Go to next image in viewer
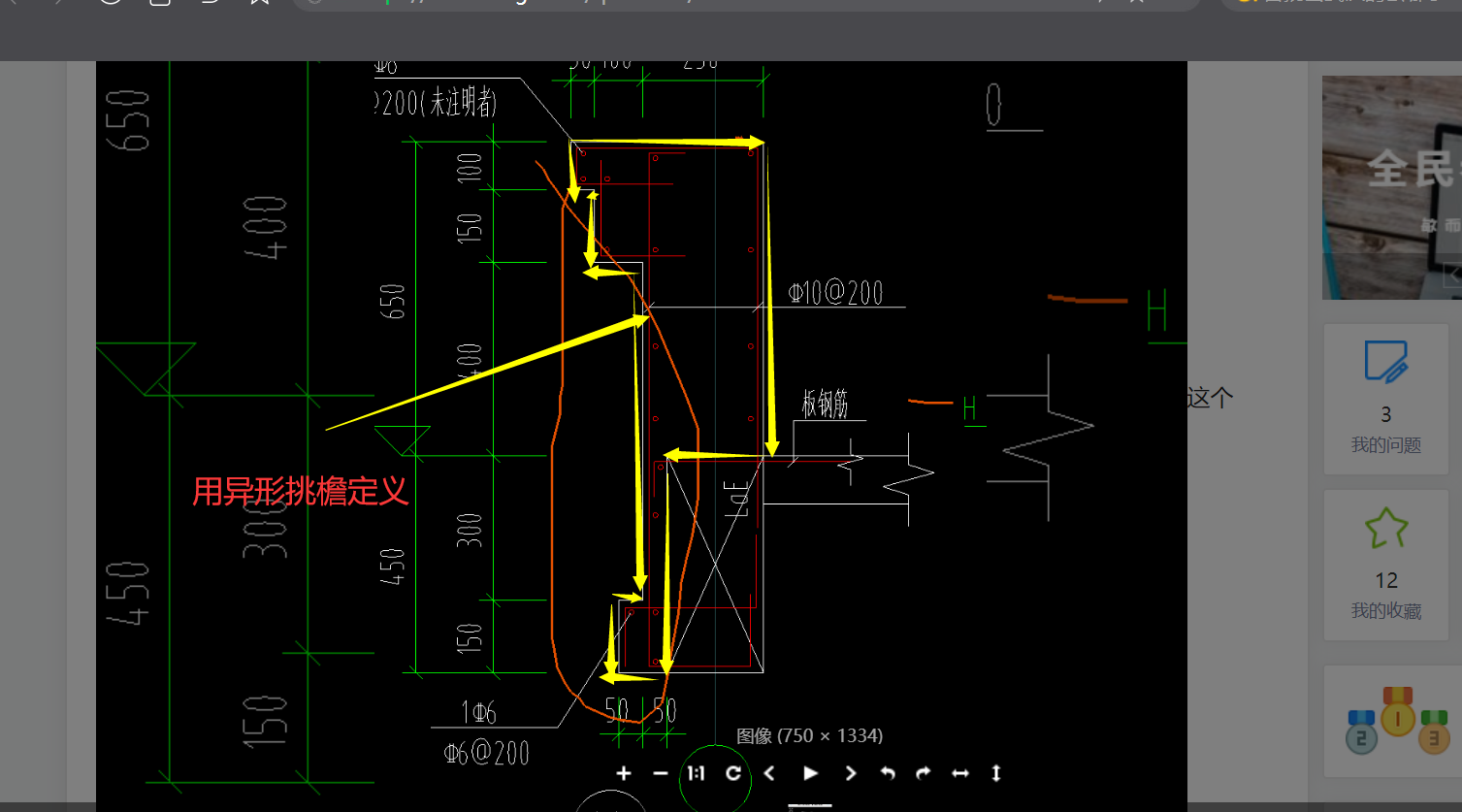This screenshot has width=1462, height=812. (x=851, y=773)
